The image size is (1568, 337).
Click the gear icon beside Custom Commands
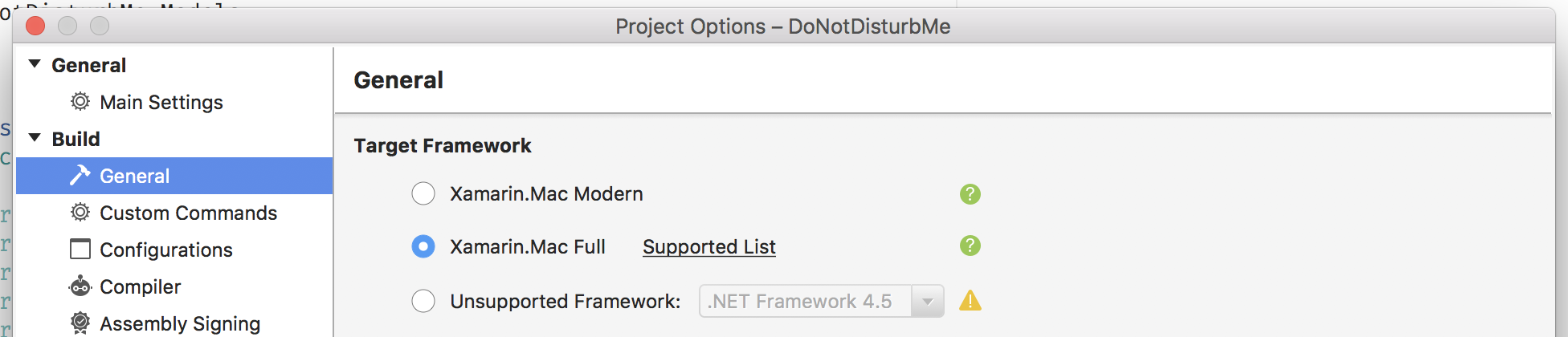pyautogui.click(x=80, y=213)
